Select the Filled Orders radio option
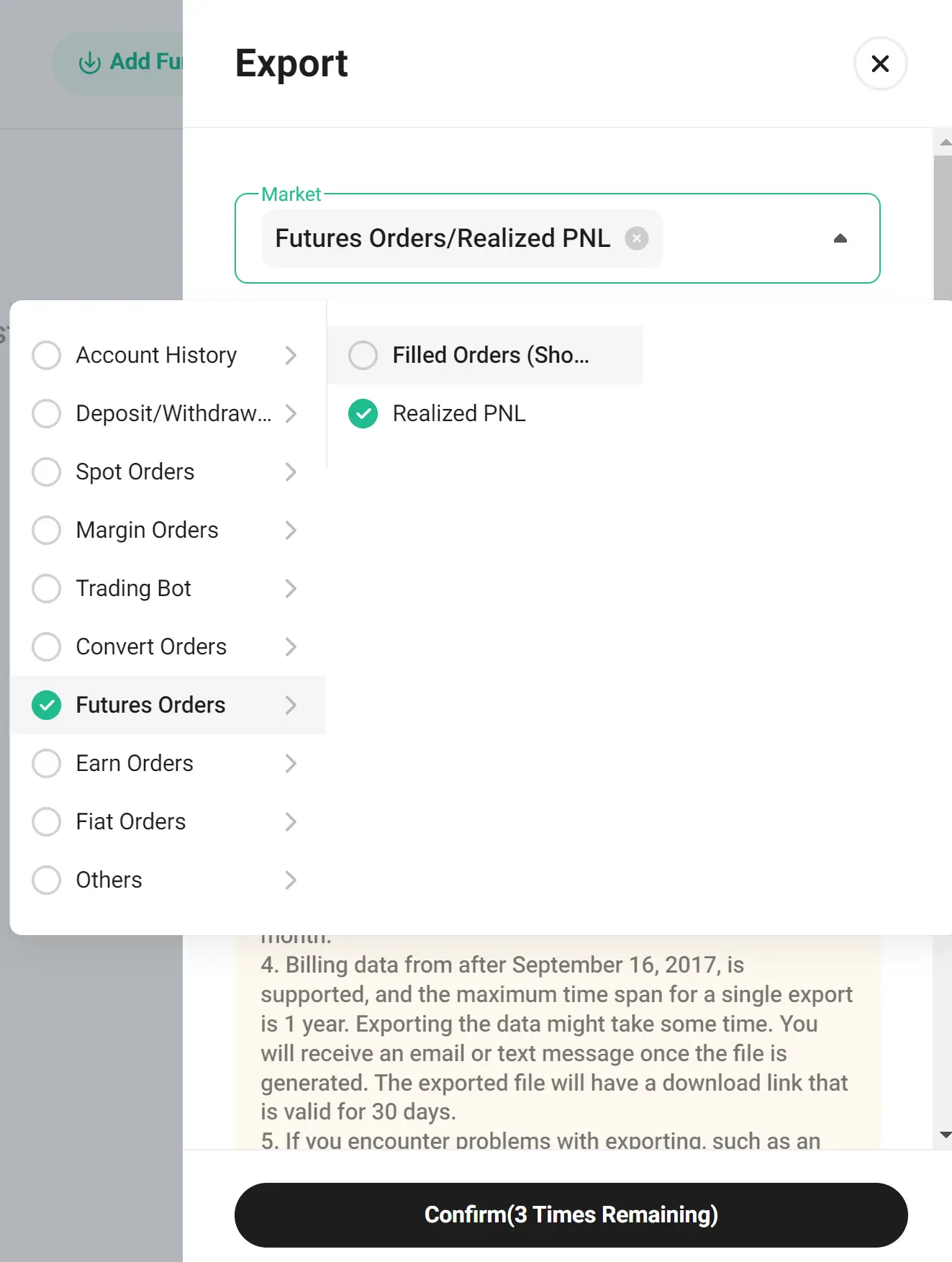952x1262 pixels. coord(363,355)
